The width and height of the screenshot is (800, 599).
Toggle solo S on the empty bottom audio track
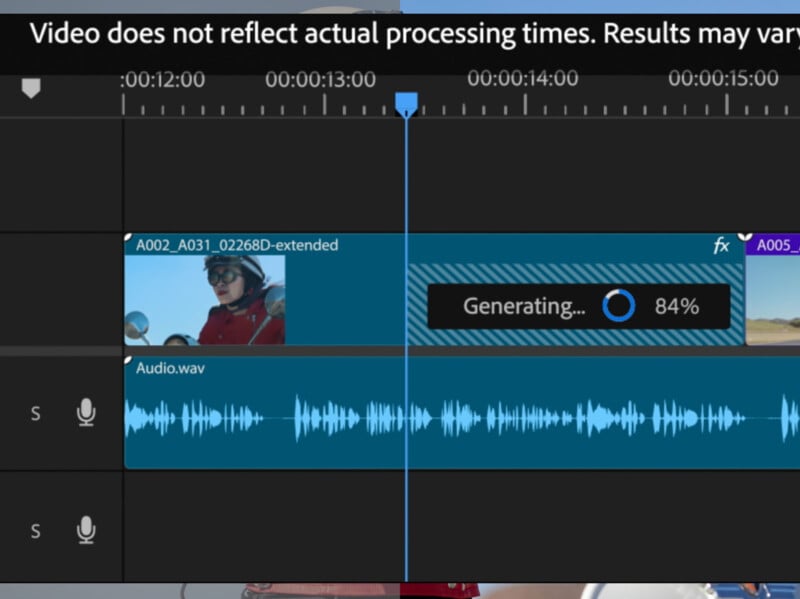(36, 531)
